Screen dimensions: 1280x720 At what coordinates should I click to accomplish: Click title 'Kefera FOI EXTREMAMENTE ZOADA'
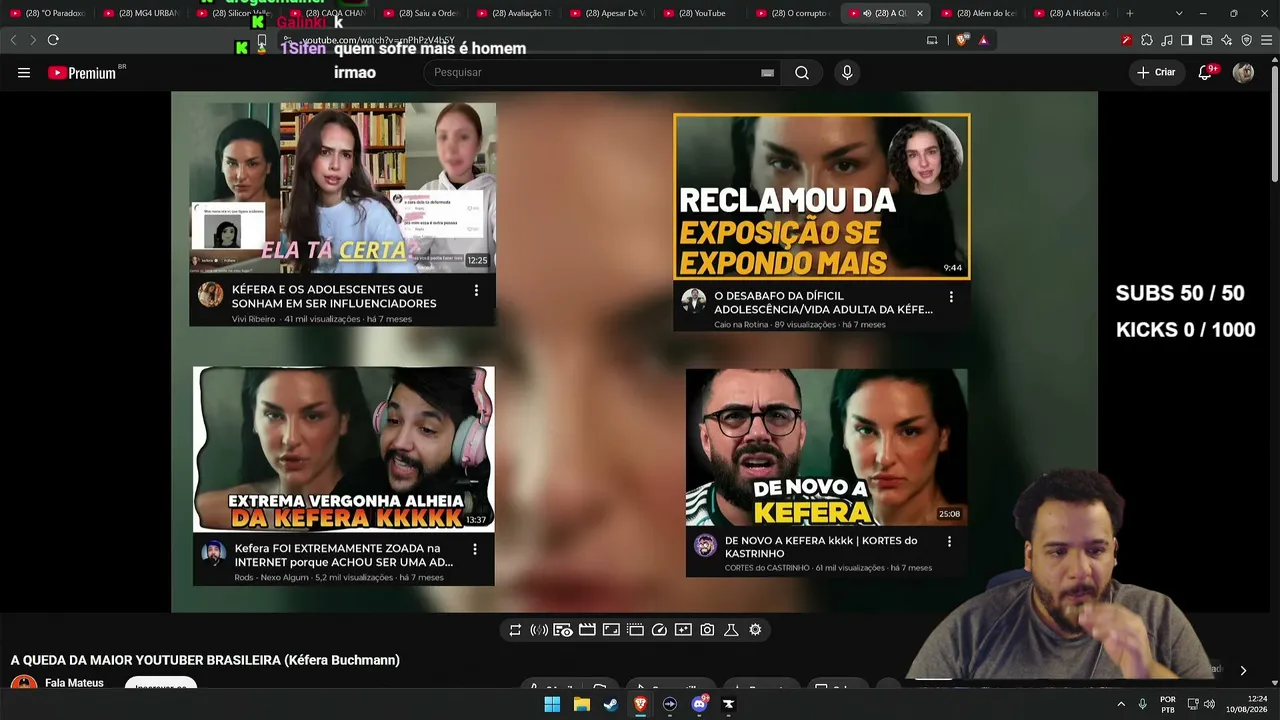pos(344,555)
